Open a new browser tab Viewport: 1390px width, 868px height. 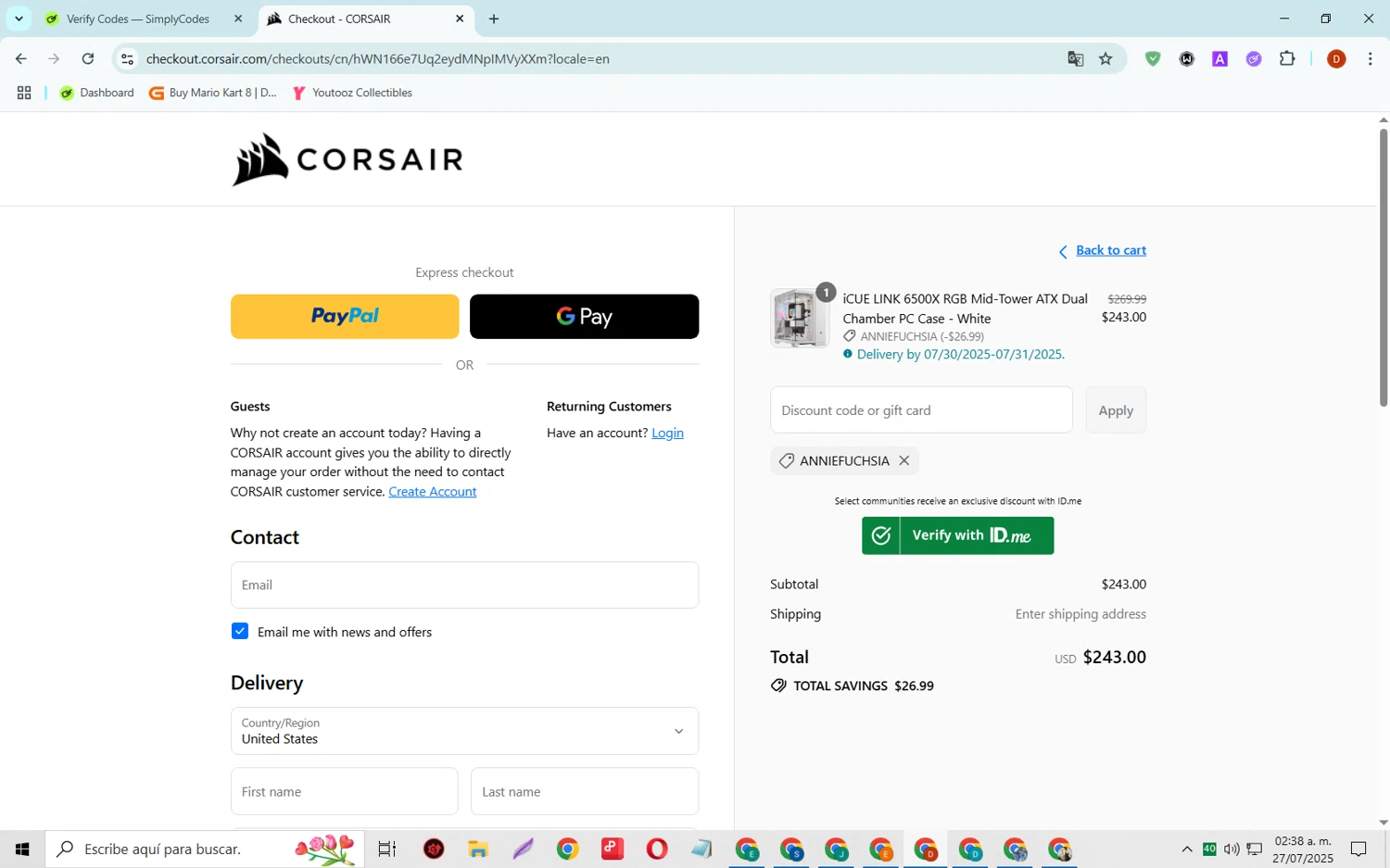[x=494, y=19]
